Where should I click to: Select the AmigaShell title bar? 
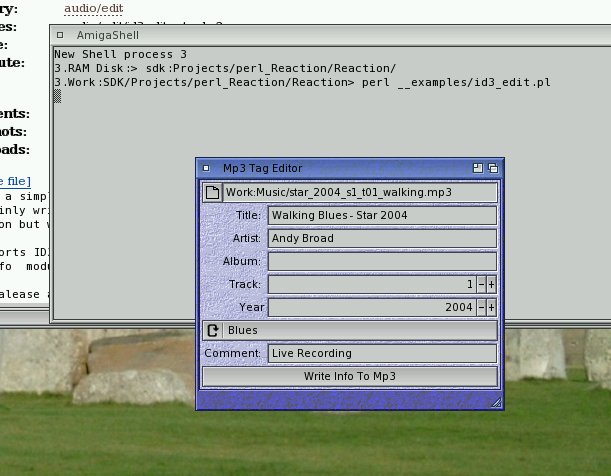click(330, 35)
